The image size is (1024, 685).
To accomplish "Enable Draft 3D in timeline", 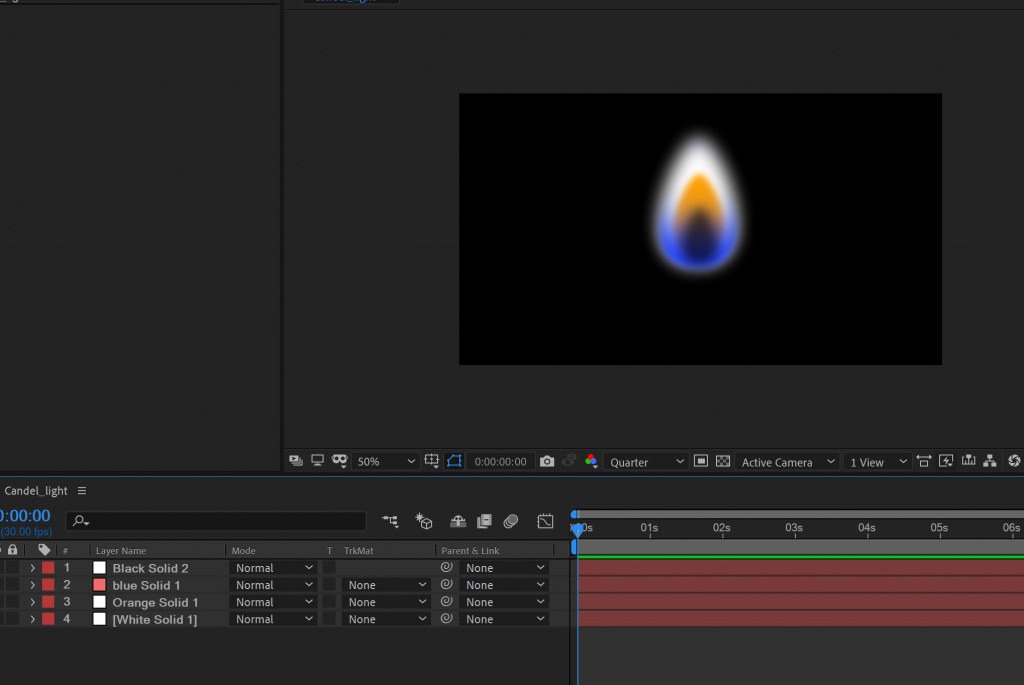I will (x=424, y=520).
